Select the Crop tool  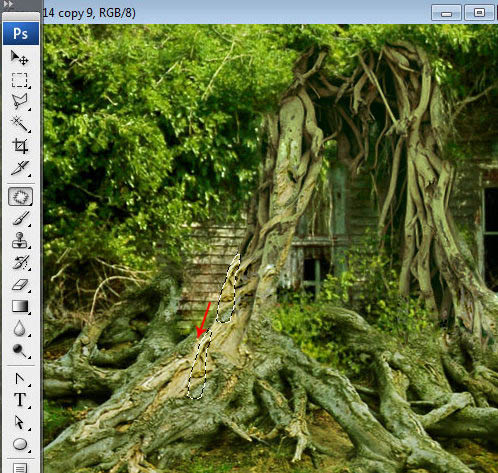[x=20, y=146]
